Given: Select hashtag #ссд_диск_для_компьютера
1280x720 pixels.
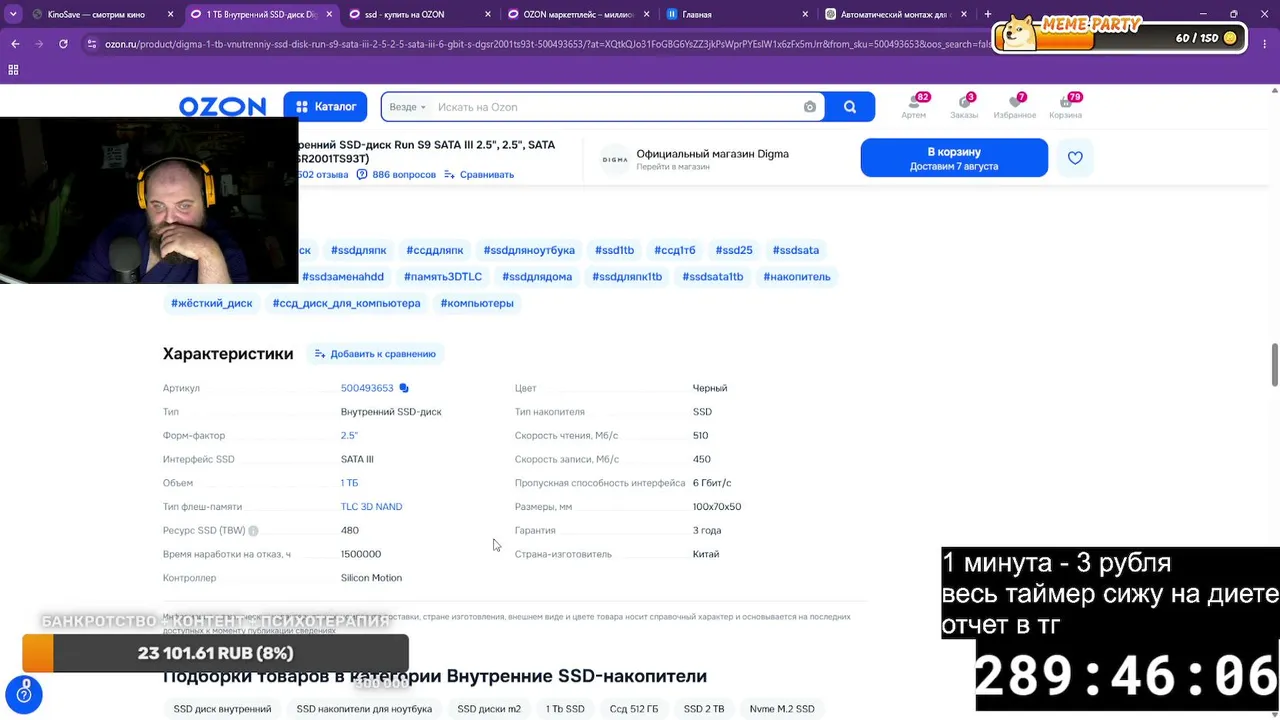Looking at the screenshot, I should 346,303.
